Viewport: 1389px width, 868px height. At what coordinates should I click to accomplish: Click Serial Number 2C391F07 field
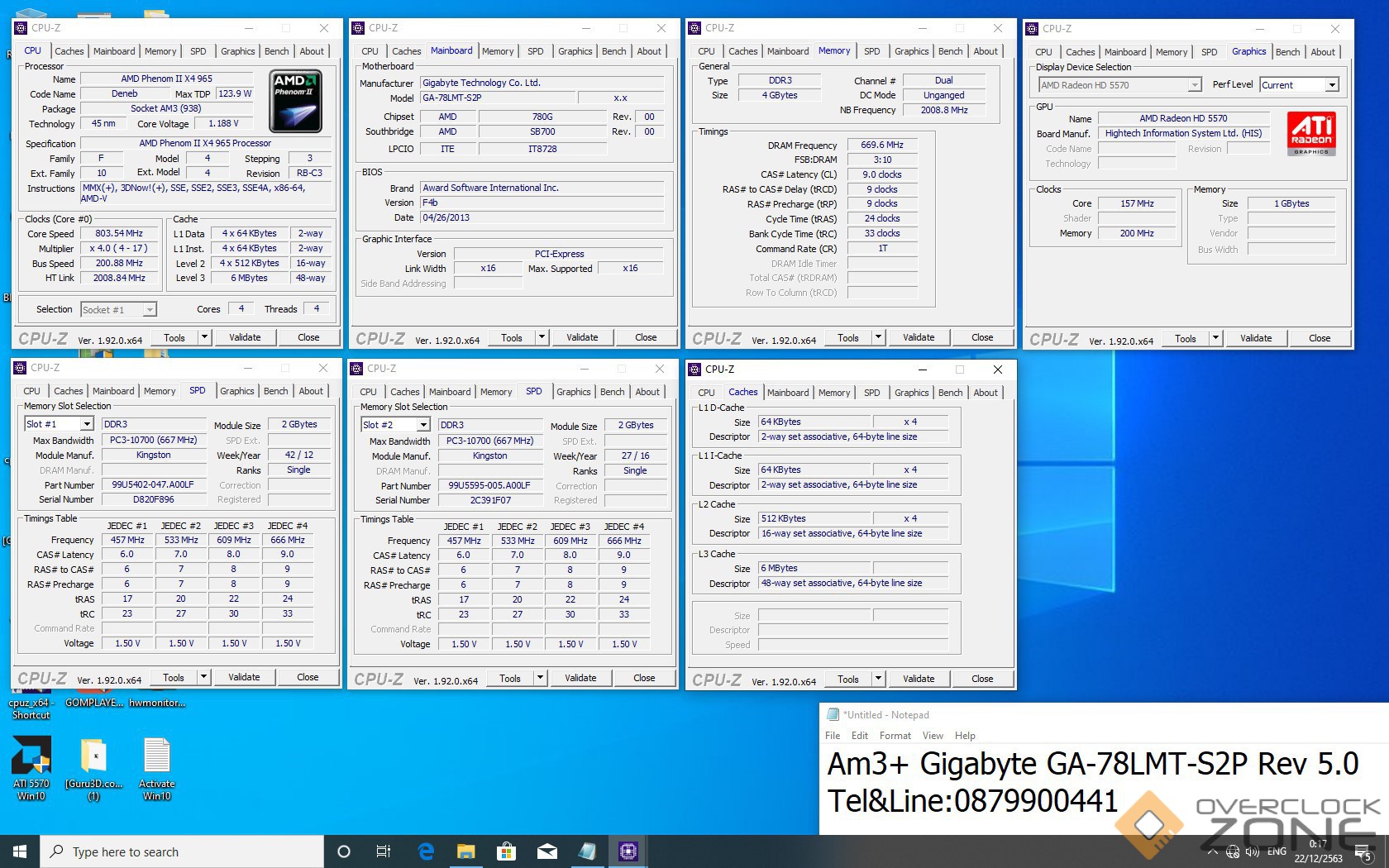[x=490, y=500]
